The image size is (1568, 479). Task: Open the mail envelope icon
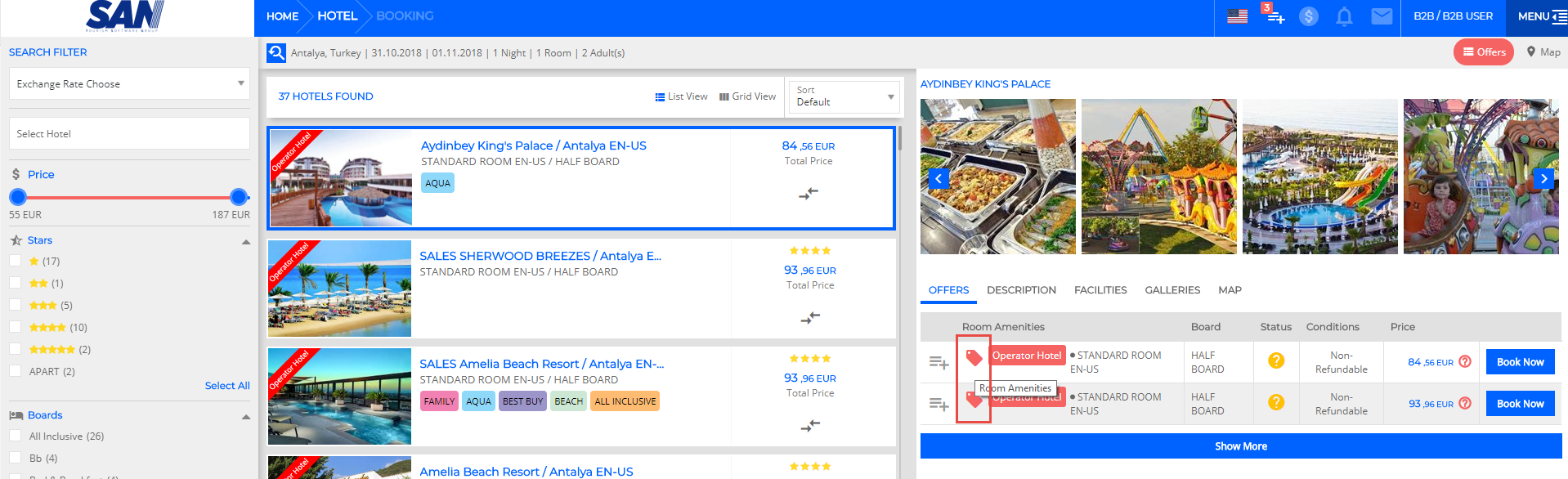pyautogui.click(x=1382, y=16)
